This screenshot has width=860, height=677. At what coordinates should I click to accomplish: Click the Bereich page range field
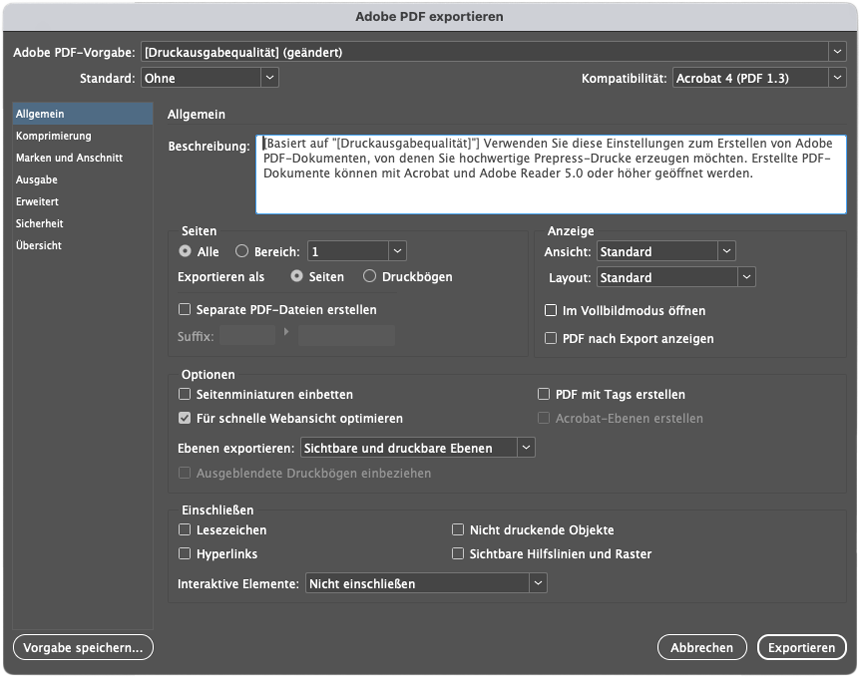coord(348,251)
